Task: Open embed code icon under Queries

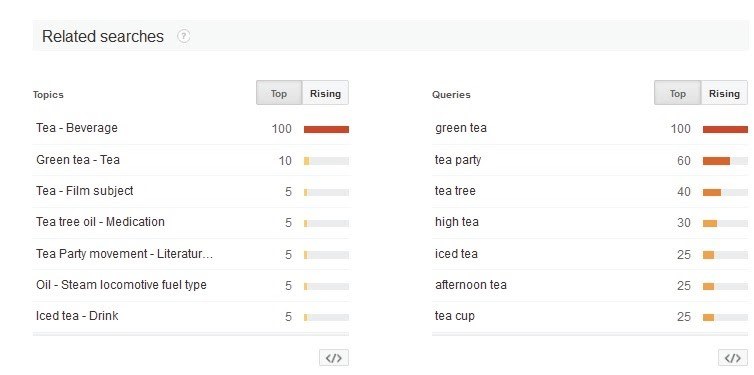Action: point(733,358)
